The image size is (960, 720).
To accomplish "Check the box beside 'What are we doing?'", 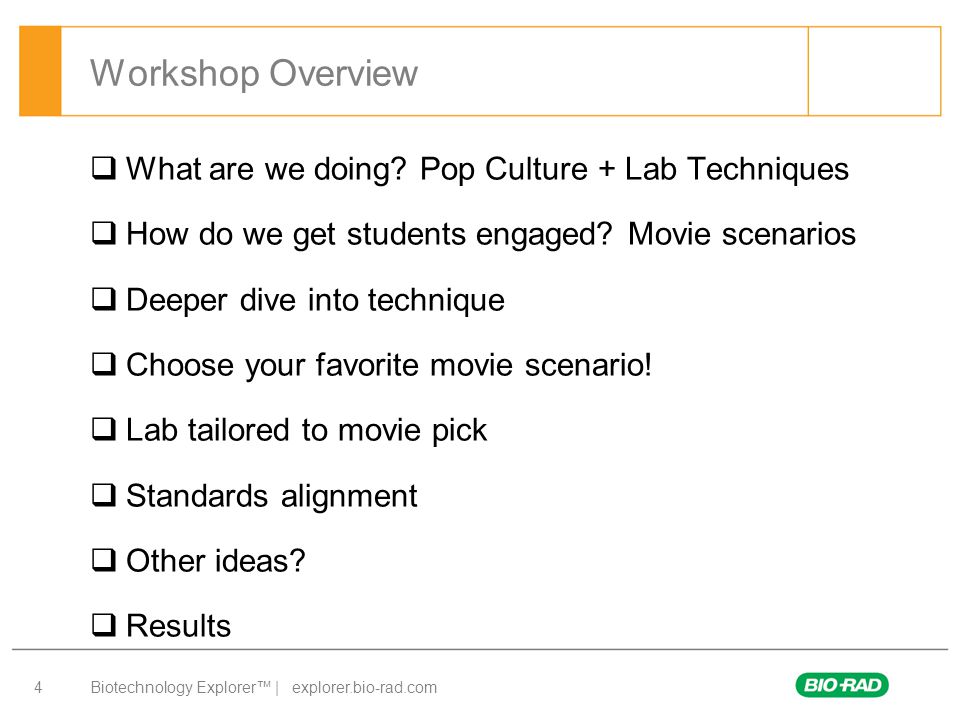I will [104, 168].
